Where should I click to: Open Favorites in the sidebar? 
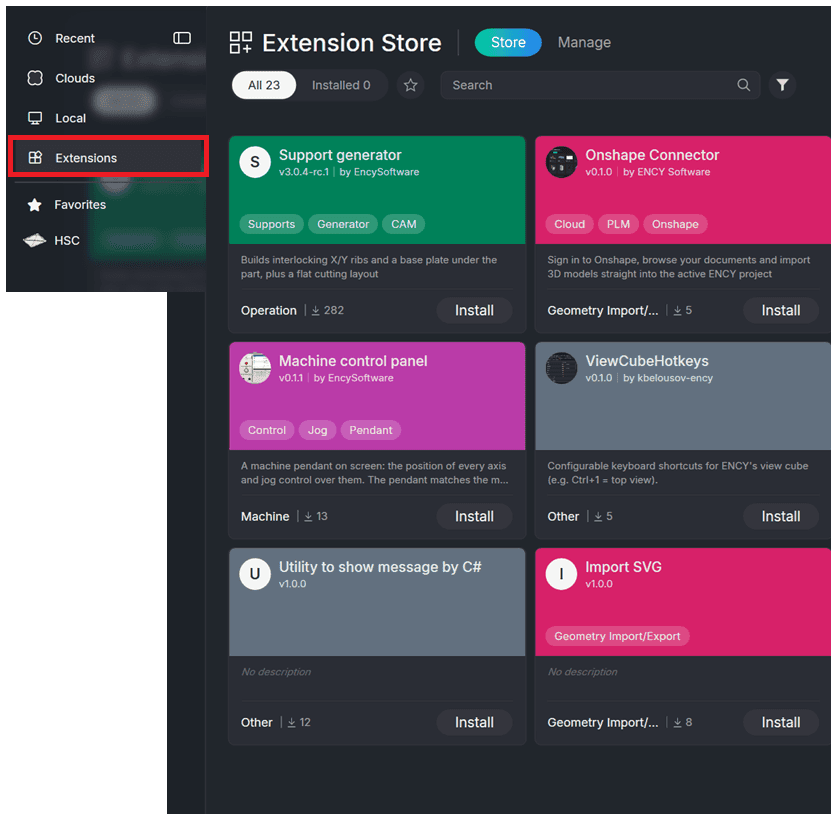pos(80,205)
